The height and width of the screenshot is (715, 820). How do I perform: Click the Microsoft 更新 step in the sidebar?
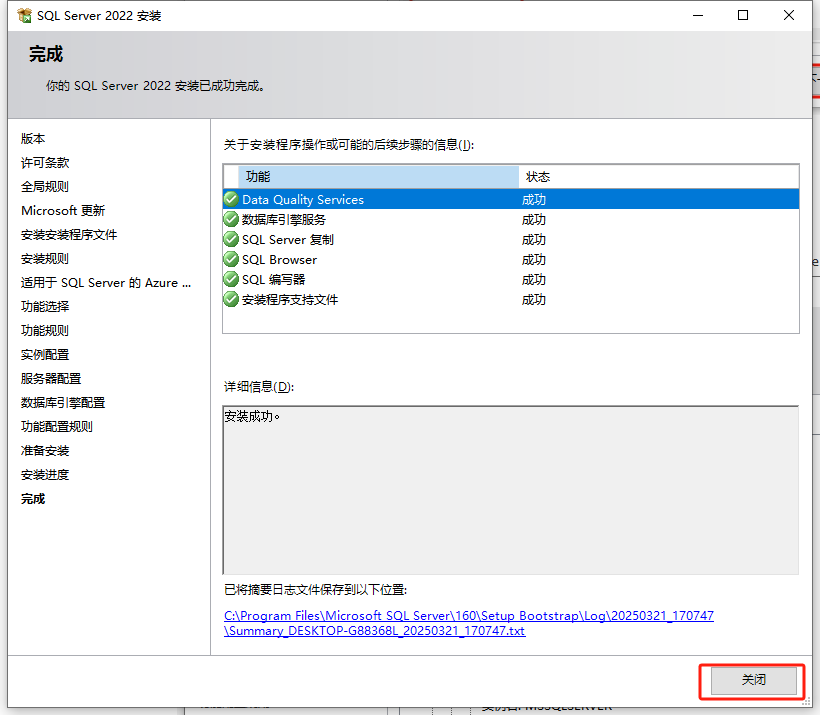63,211
